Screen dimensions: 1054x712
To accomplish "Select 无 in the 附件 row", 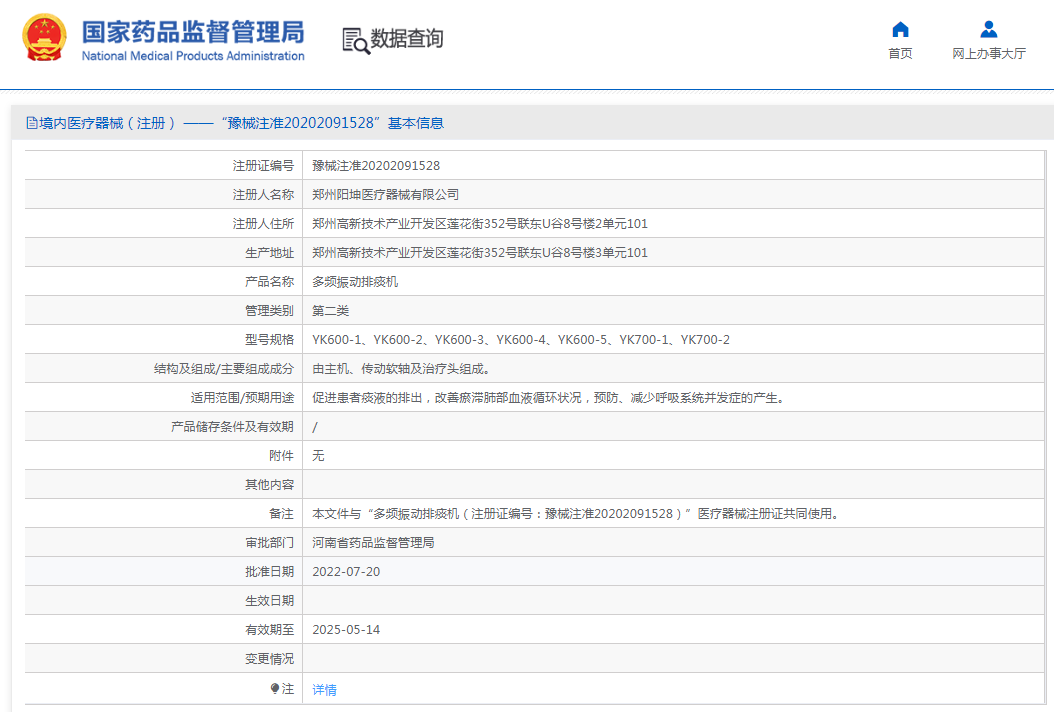I will [318, 455].
